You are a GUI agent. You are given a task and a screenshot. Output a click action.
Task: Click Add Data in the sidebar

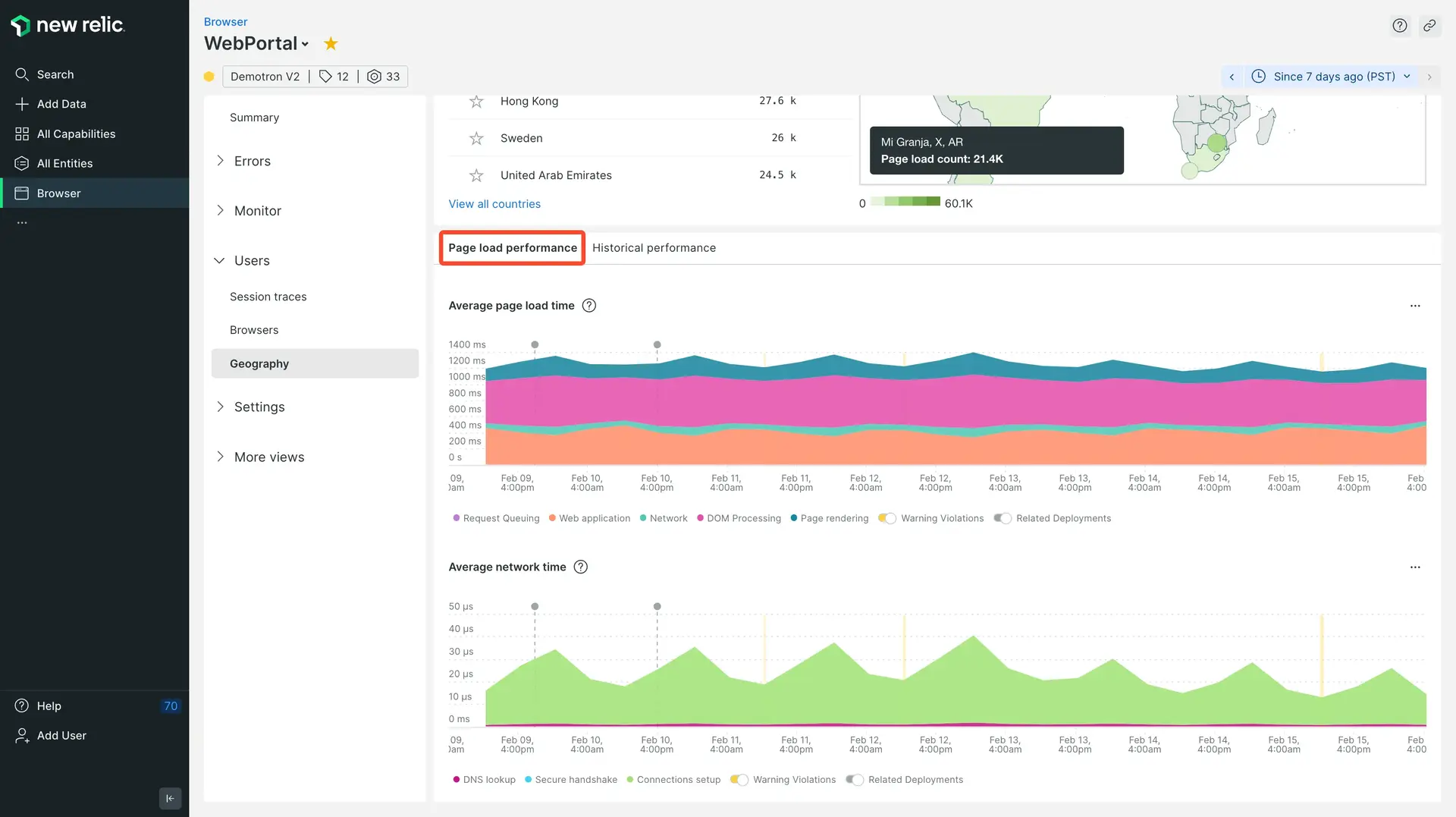61,104
